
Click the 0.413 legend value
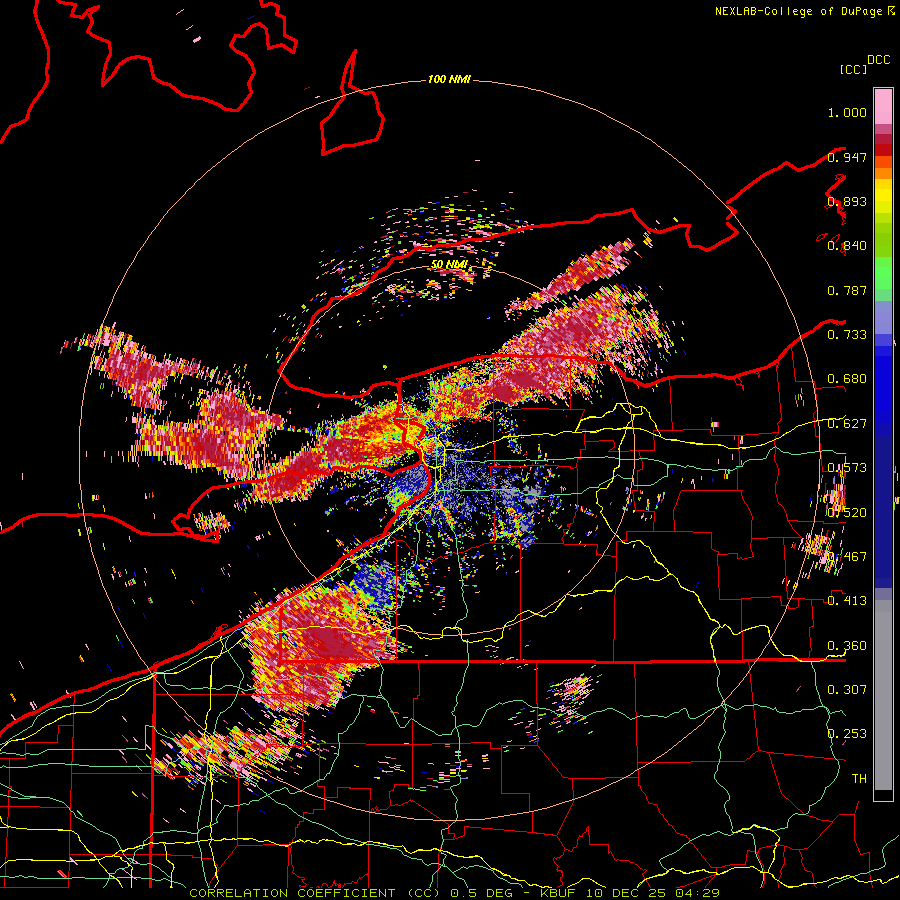click(x=847, y=601)
